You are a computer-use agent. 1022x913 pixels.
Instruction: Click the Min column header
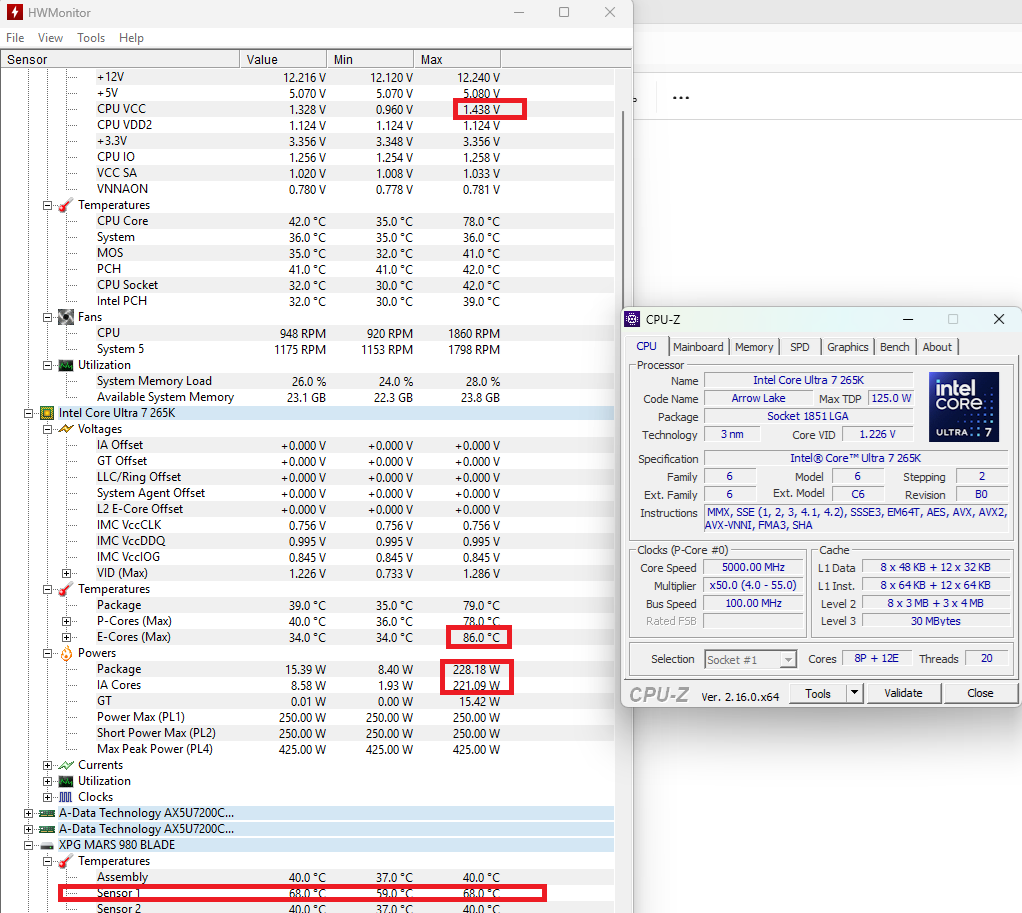pyautogui.click(x=370, y=59)
